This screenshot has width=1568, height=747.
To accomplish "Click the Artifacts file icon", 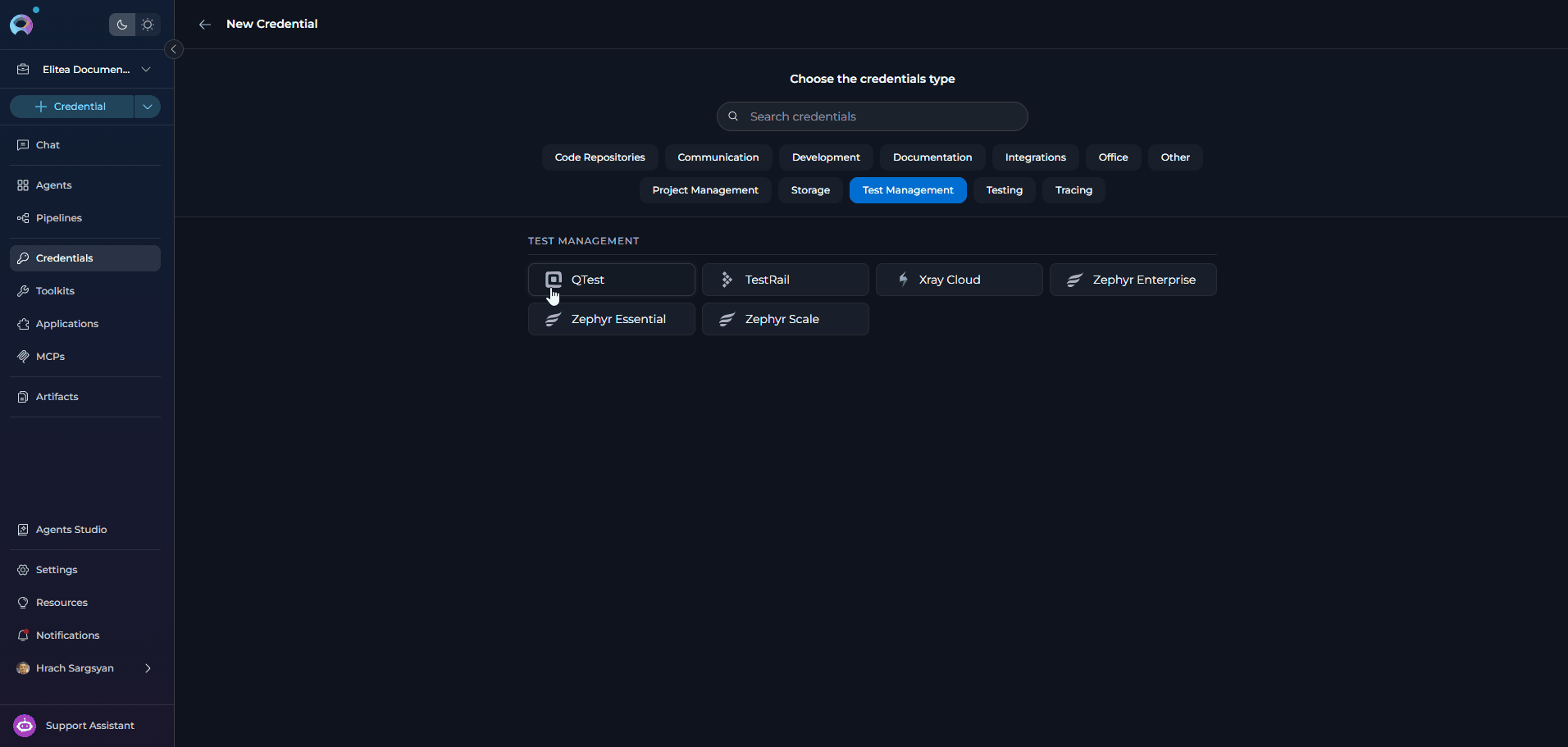I will coord(23,397).
